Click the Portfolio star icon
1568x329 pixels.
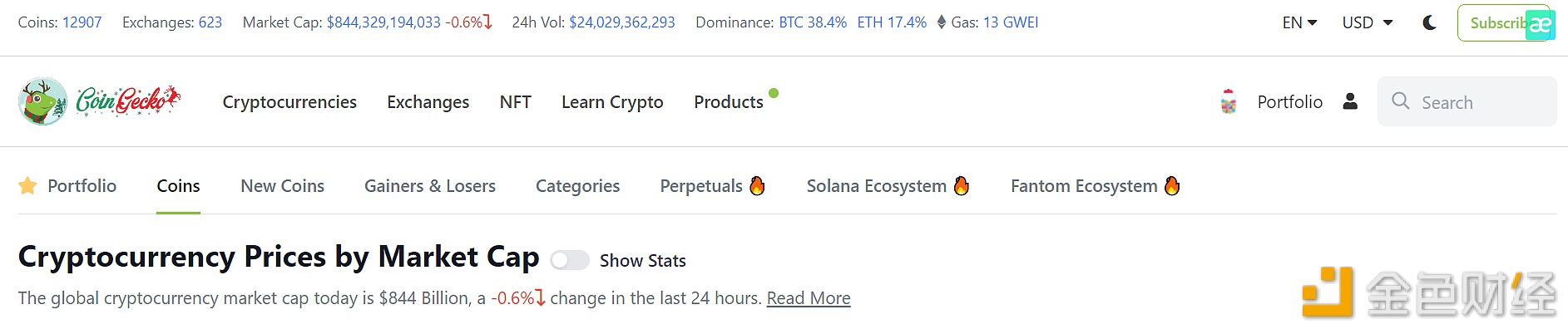tap(27, 185)
